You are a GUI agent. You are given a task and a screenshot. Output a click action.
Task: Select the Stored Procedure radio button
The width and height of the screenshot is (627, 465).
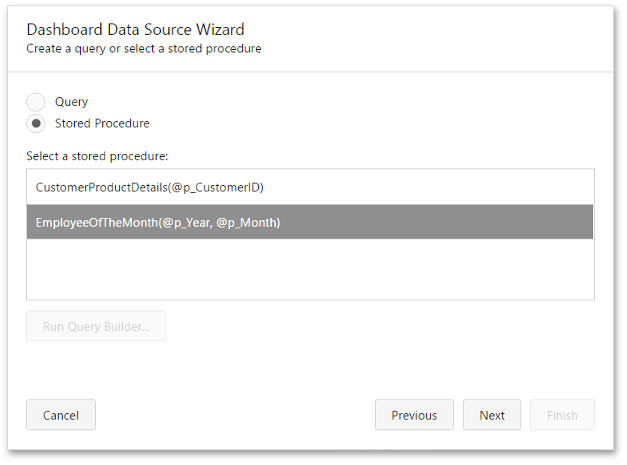36,124
